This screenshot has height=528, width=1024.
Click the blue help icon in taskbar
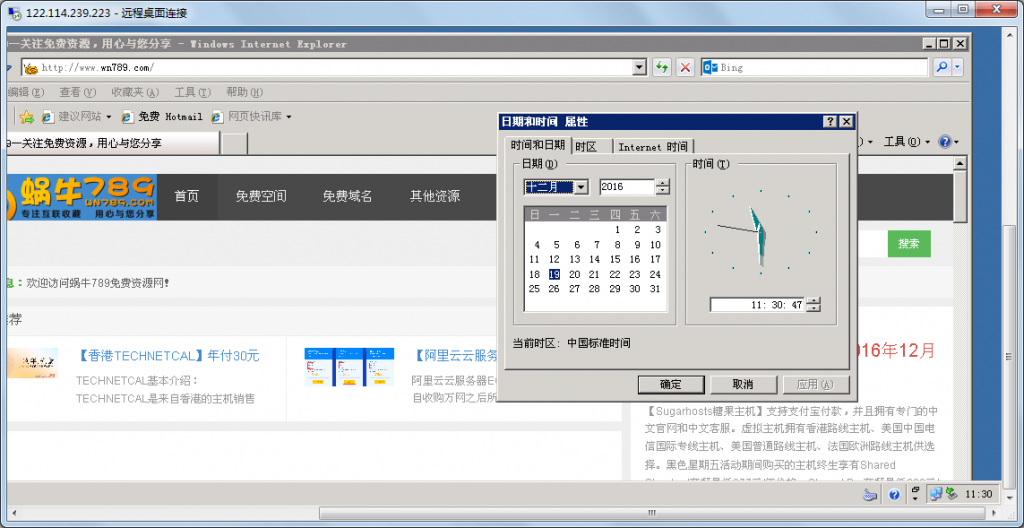[895, 494]
